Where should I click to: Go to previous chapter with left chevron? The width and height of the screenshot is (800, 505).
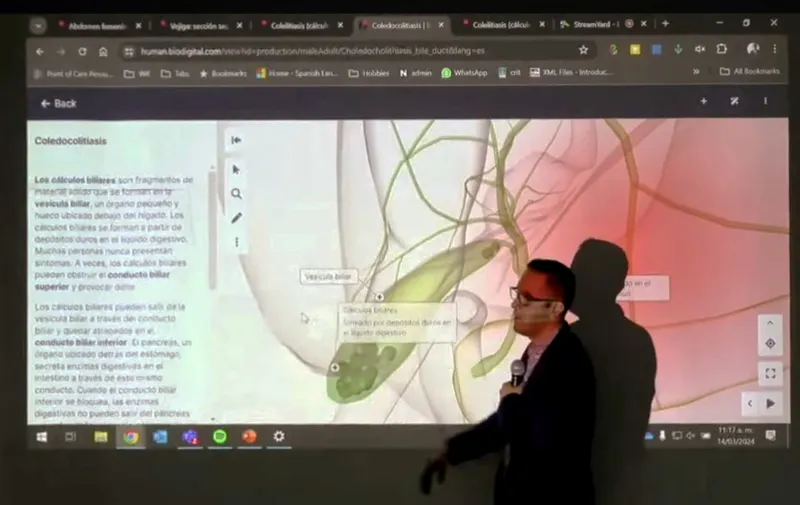click(749, 403)
